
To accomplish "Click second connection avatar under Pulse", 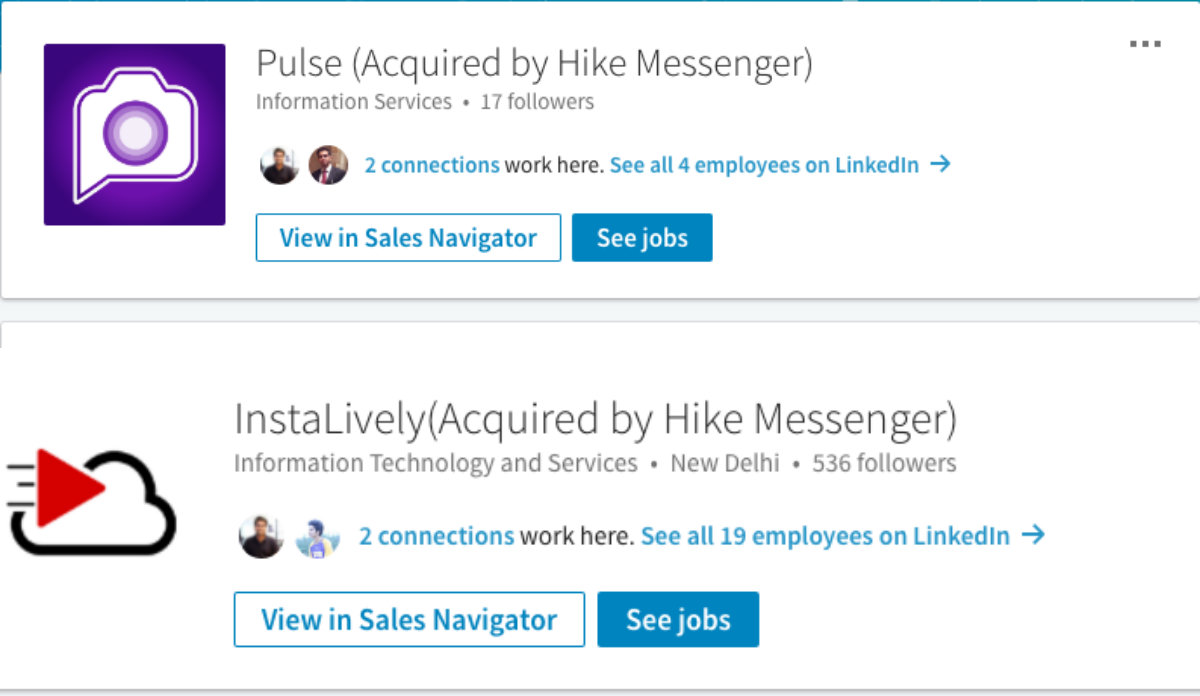I will click(x=328, y=165).
